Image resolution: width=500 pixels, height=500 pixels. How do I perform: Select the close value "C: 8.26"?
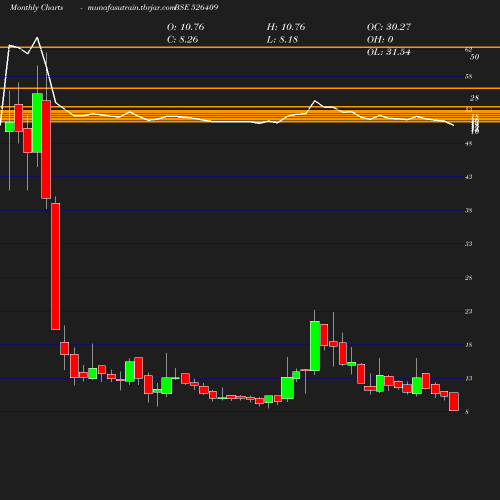182,39
